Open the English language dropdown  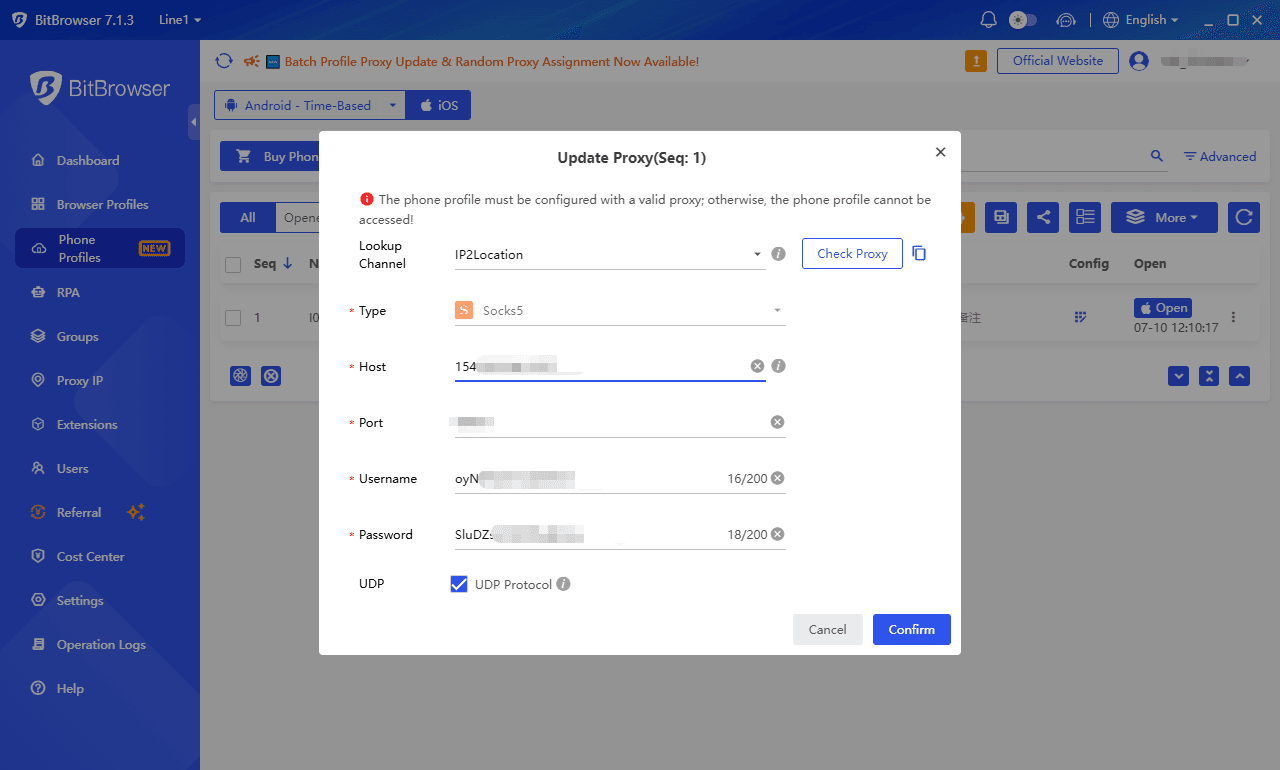click(1141, 20)
